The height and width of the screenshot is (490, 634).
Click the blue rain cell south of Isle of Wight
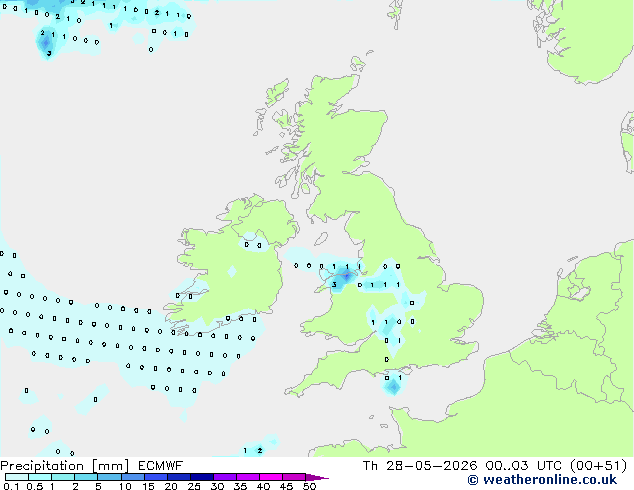[393, 387]
